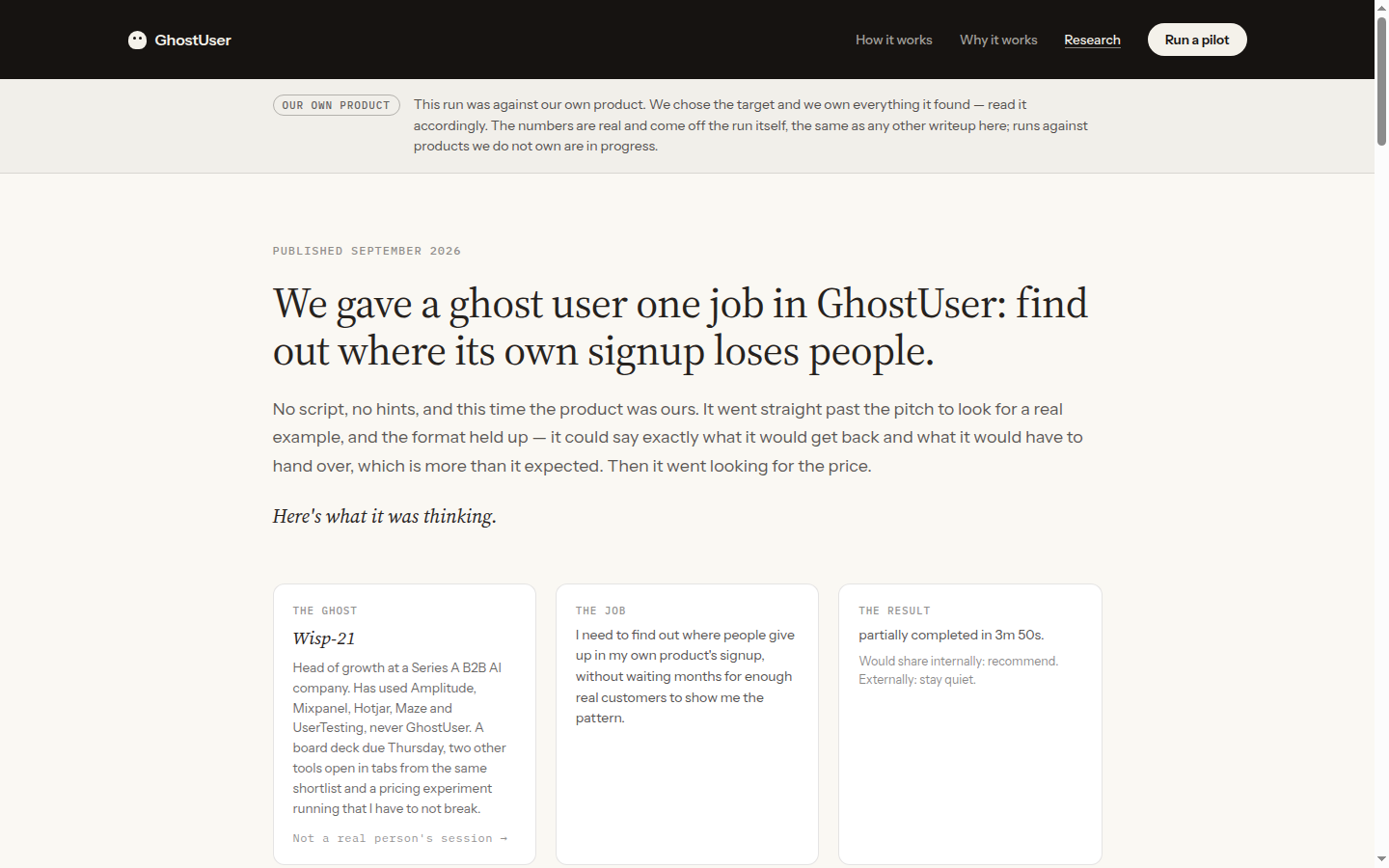Click the Wisp-21 ghost name

tap(324, 638)
